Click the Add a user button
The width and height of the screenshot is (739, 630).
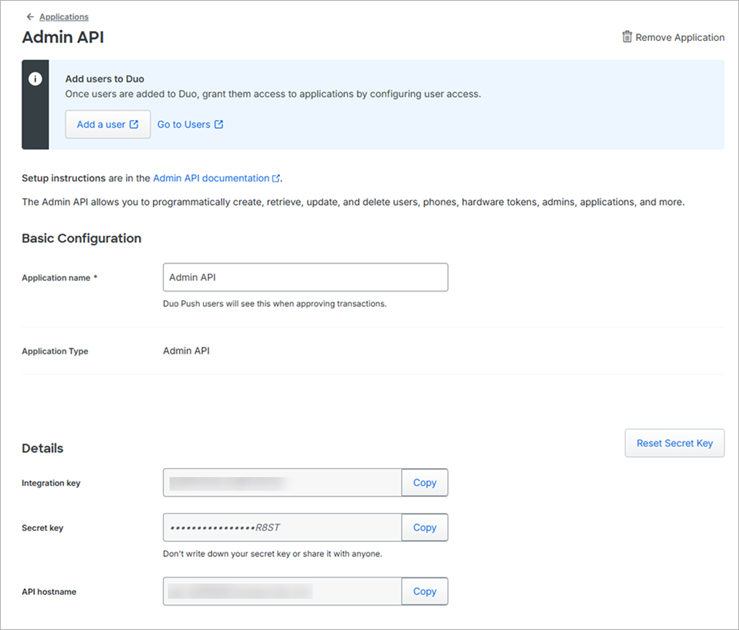[x=108, y=124]
